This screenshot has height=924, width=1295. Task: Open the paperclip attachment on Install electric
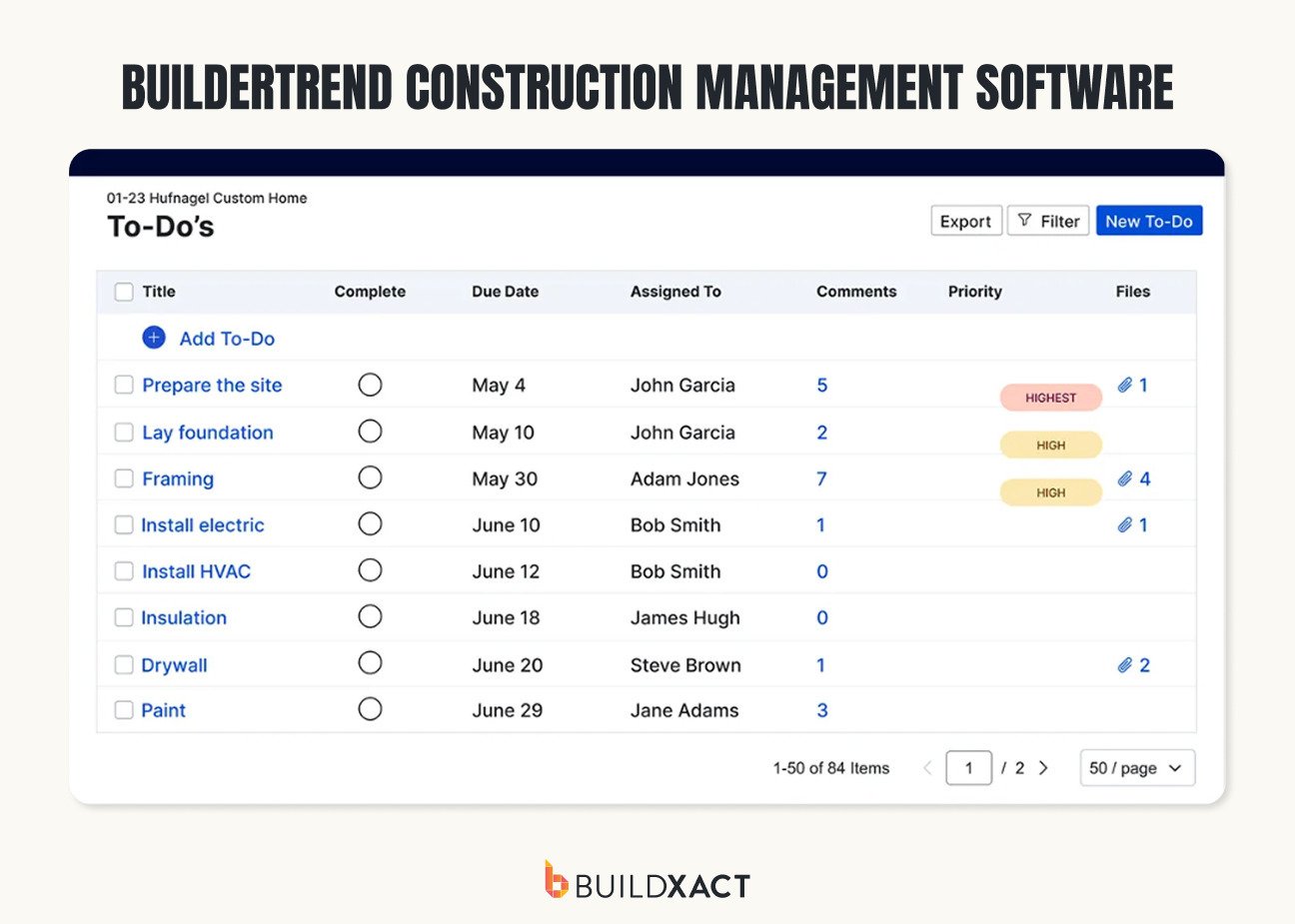pos(1125,524)
